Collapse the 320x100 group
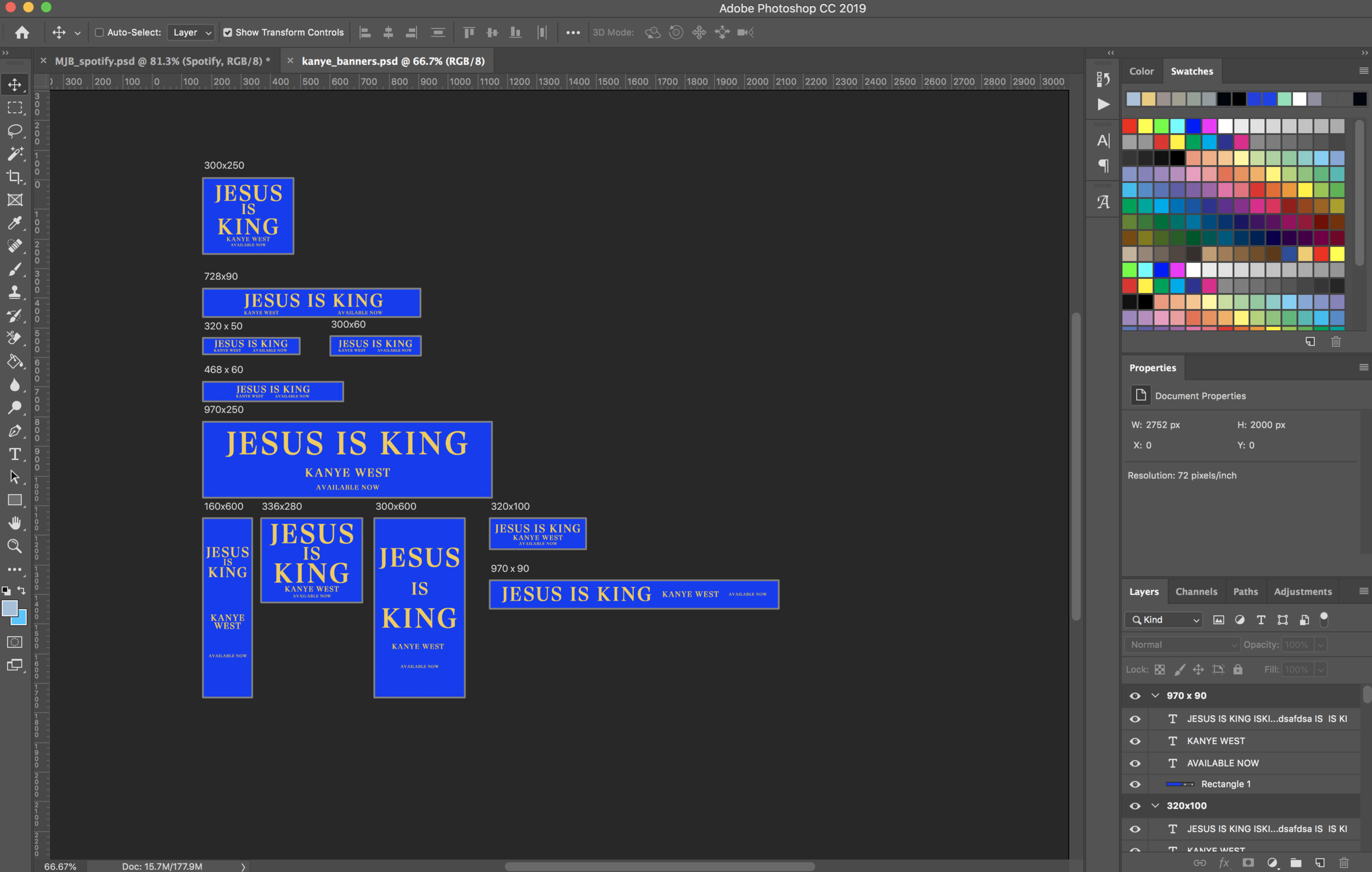This screenshot has height=872, width=1372. coord(1155,806)
